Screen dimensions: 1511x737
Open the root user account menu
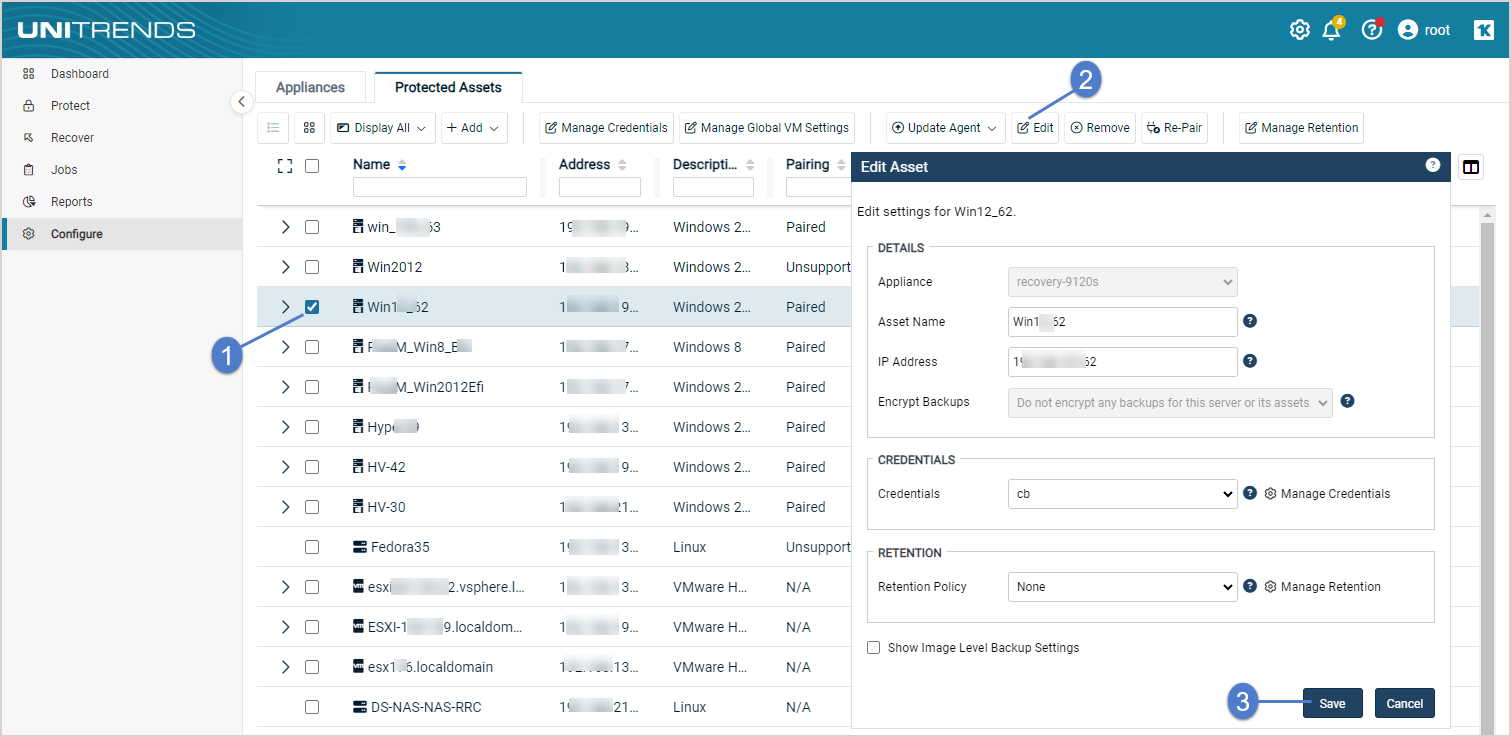coord(1424,30)
